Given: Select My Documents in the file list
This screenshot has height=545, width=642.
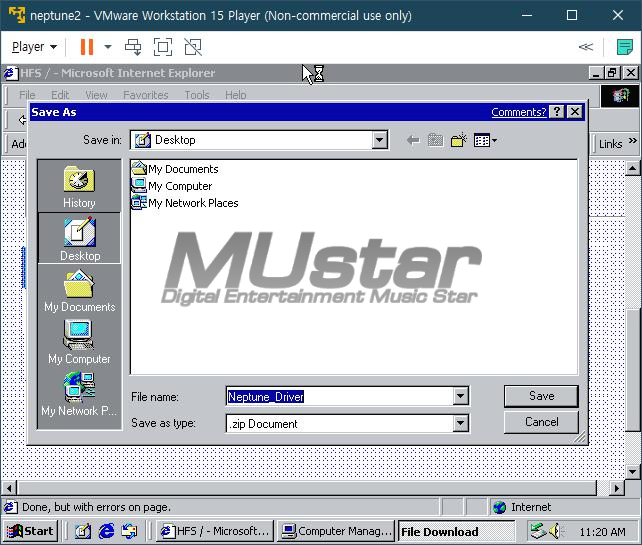Looking at the screenshot, I should [x=175, y=169].
